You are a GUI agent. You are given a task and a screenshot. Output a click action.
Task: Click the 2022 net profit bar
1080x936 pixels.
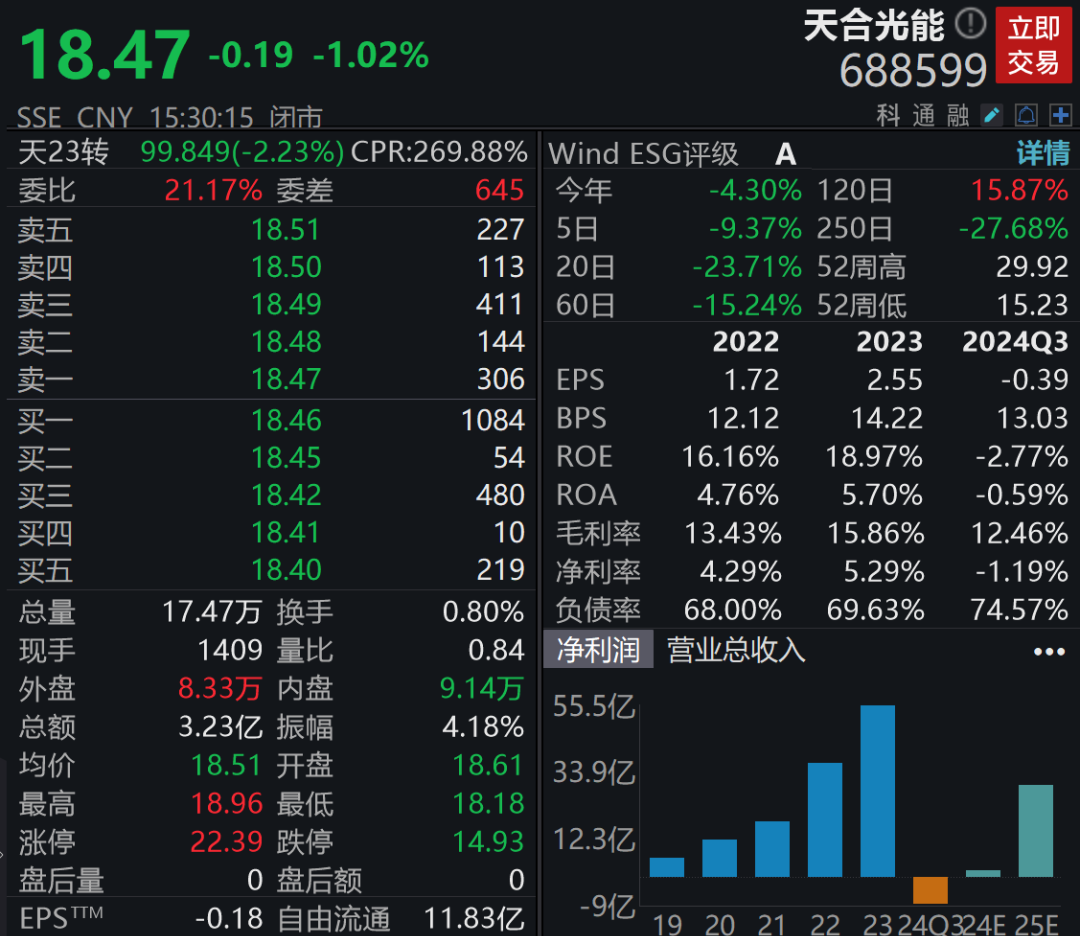[x=825, y=820]
